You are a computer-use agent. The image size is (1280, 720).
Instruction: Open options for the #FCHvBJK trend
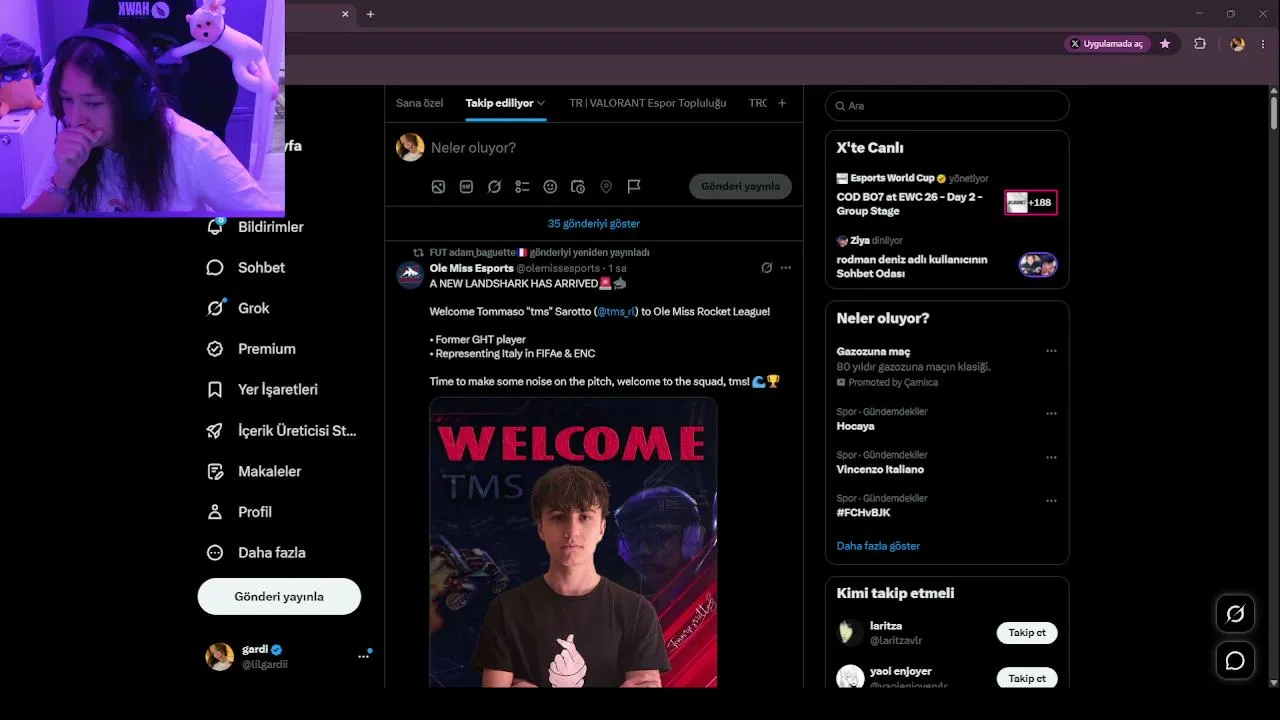(1051, 500)
